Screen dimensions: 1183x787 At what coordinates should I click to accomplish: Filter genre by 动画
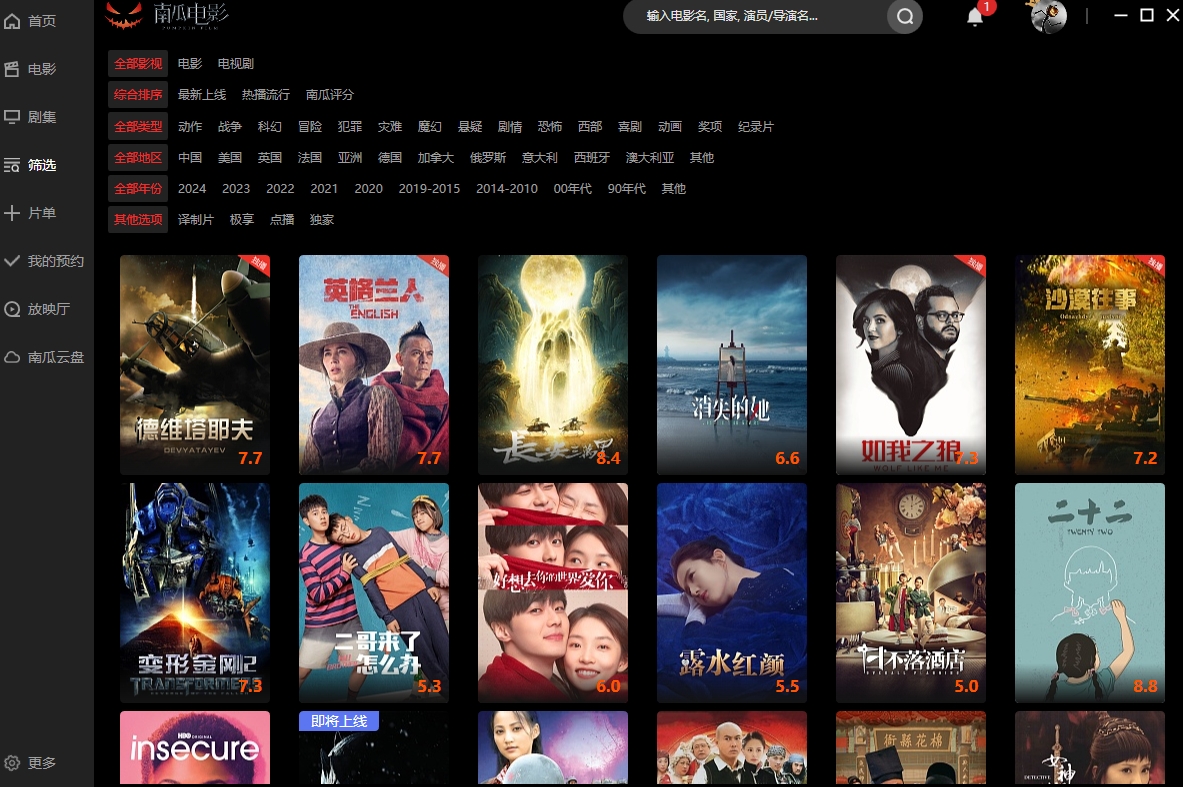coord(670,127)
